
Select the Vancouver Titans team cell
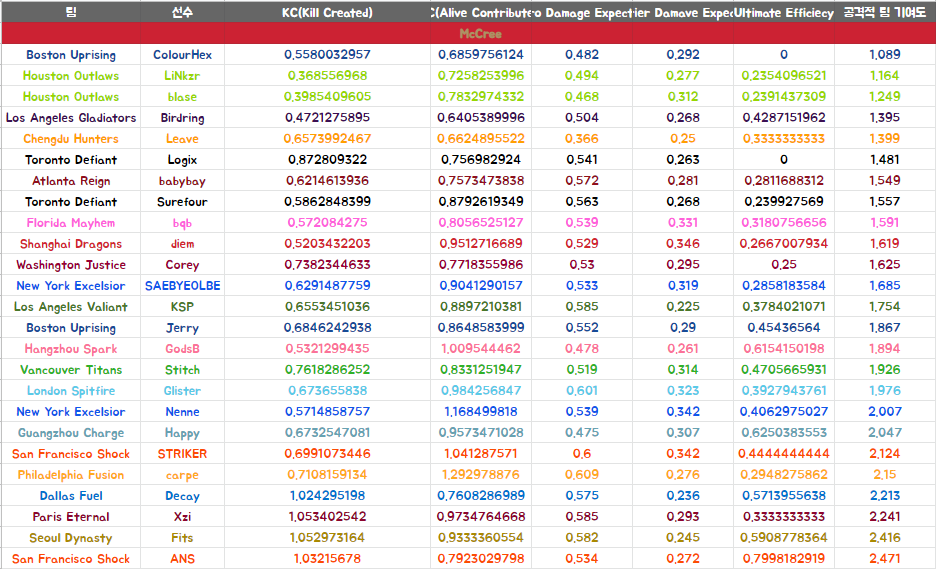[71, 370]
